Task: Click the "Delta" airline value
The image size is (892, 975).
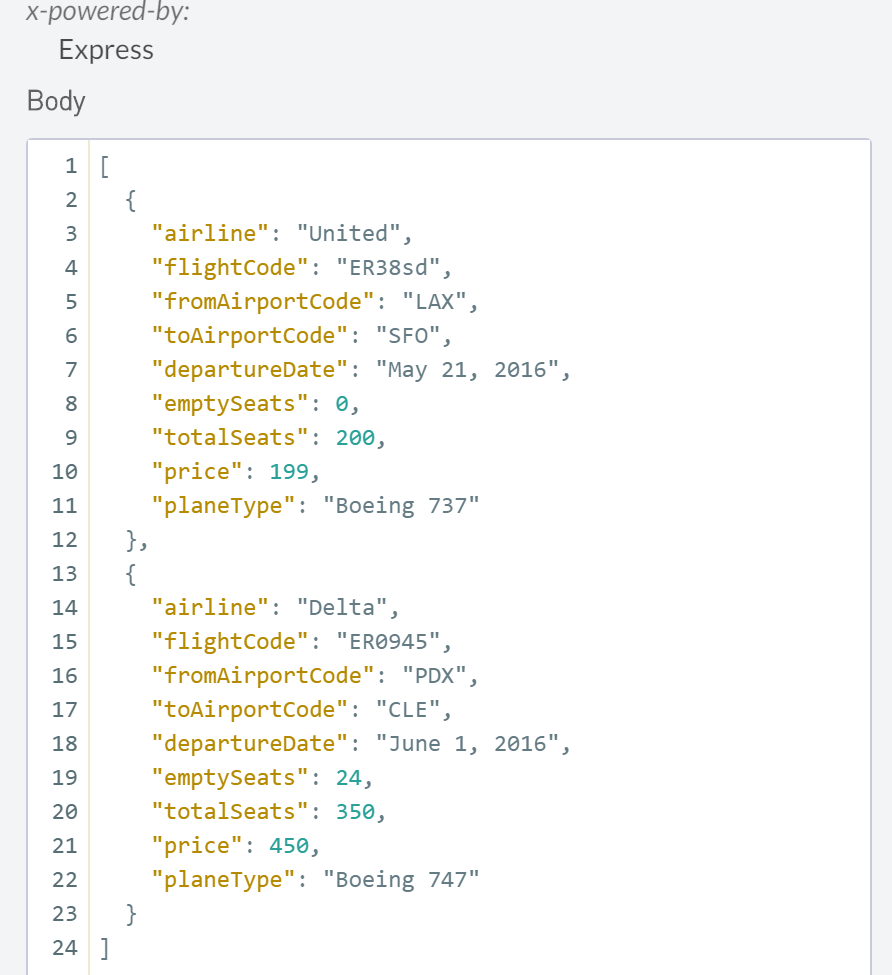Action: (342, 607)
